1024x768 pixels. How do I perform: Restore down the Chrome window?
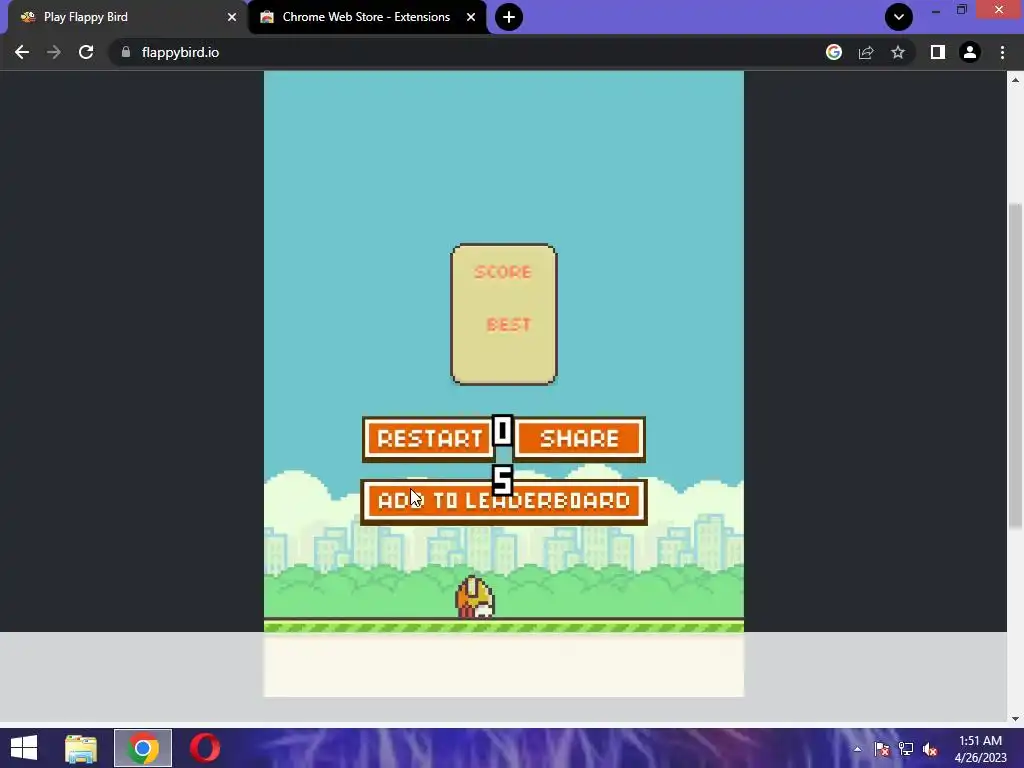pos(962,10)
